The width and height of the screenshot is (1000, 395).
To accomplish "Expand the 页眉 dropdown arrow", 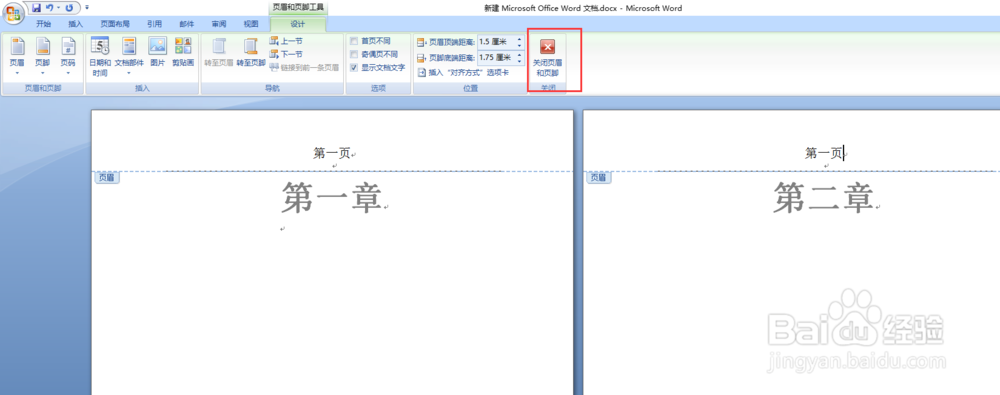I will coord(17,73).
